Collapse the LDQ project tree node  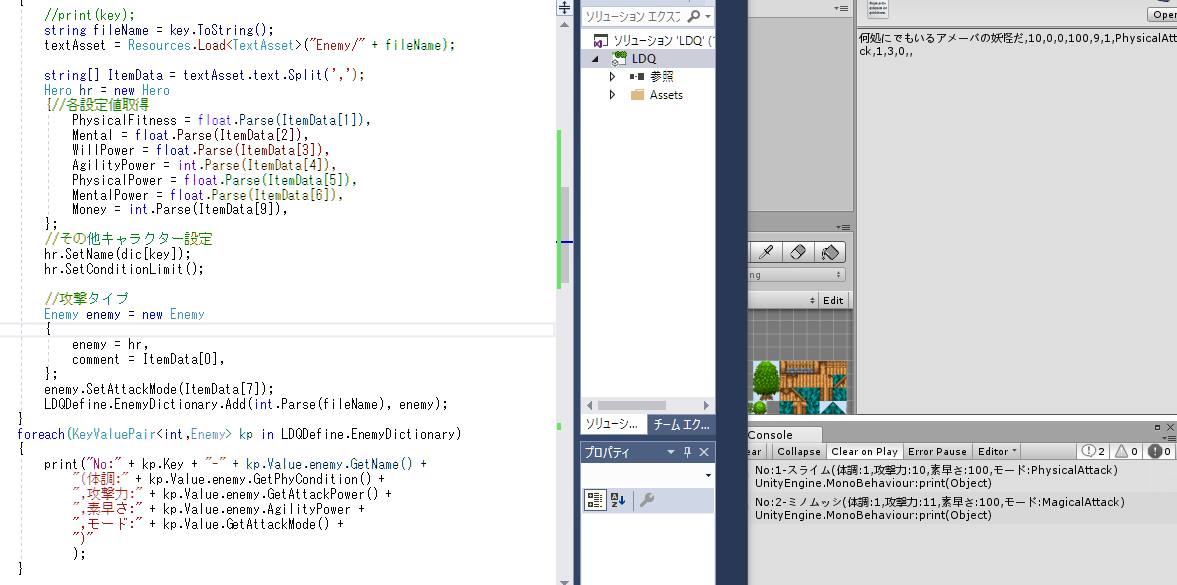point(596,59)
